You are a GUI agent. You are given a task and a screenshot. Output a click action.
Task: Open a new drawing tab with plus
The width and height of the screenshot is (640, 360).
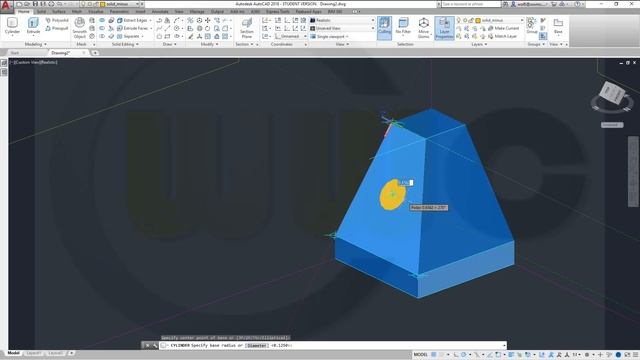point(95,53)
